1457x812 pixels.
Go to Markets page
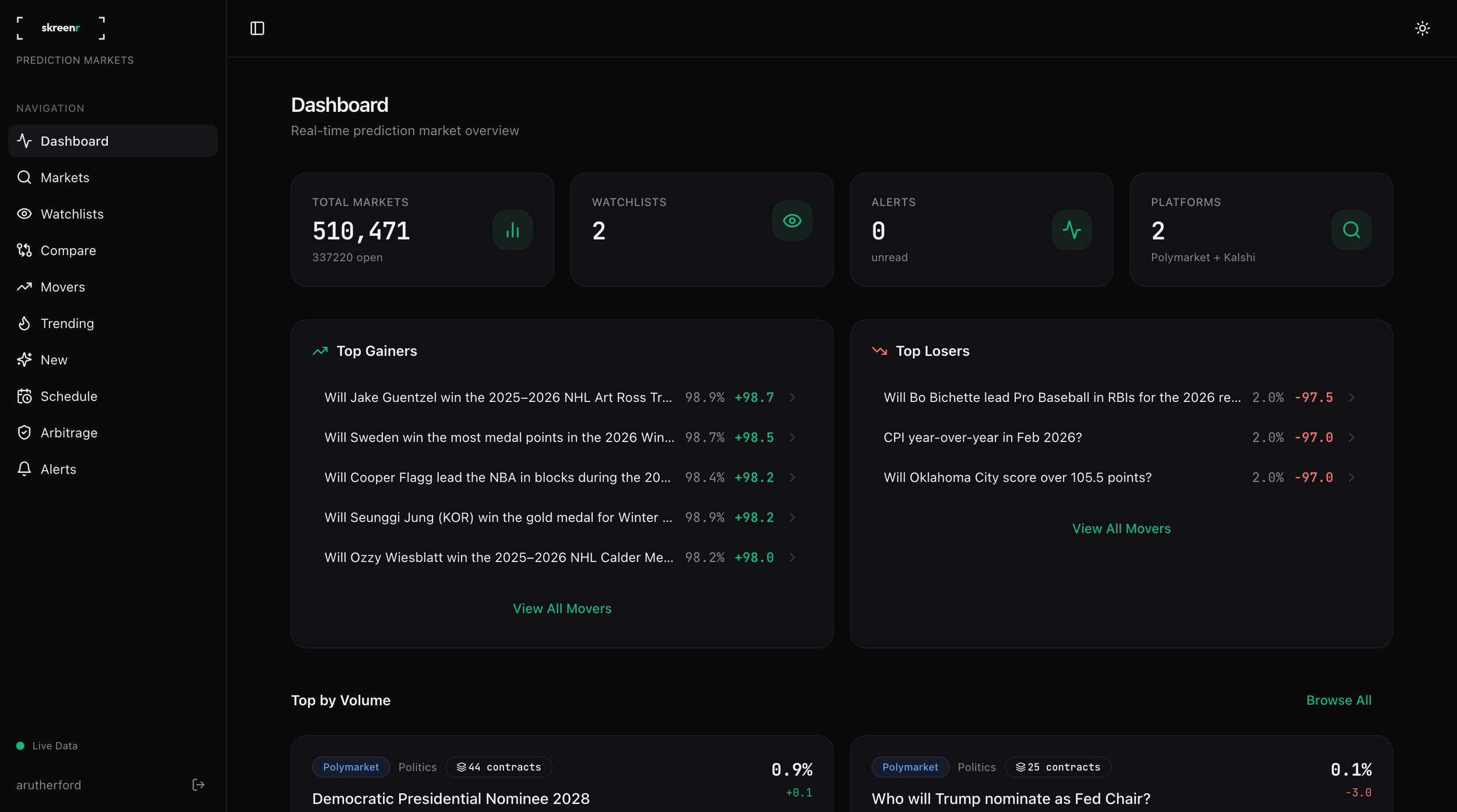(x=112, y=177)
